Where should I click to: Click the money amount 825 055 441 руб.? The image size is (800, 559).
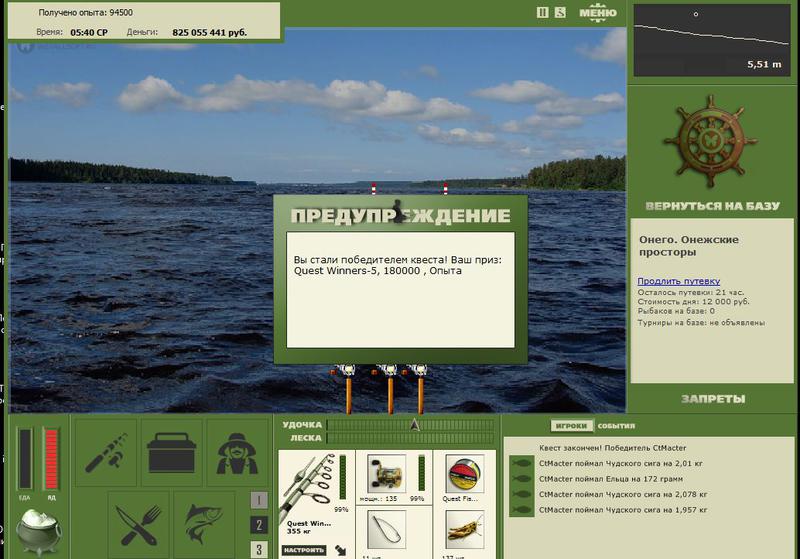(x=209, y=32)
